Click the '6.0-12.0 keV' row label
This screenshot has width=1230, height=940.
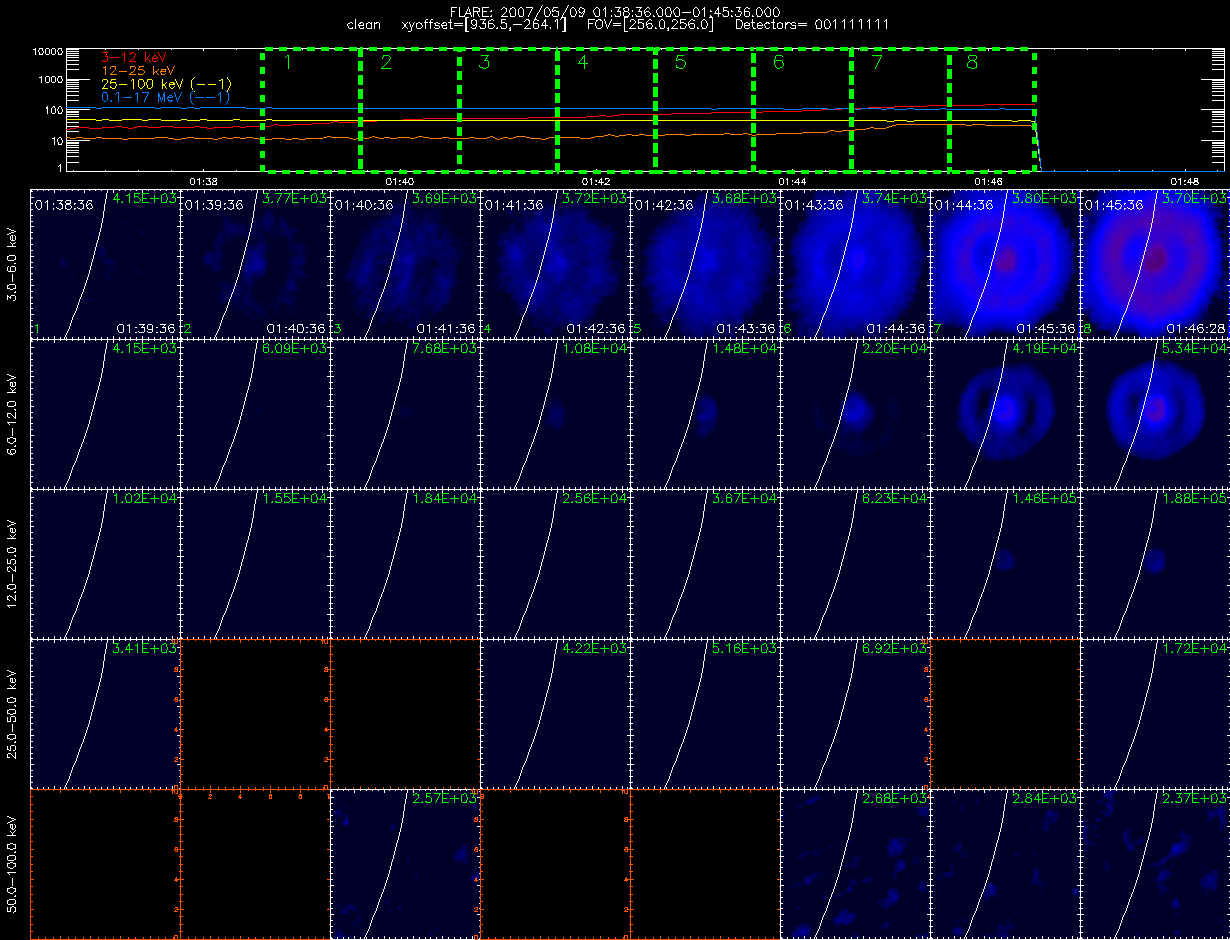pos(12,413)
